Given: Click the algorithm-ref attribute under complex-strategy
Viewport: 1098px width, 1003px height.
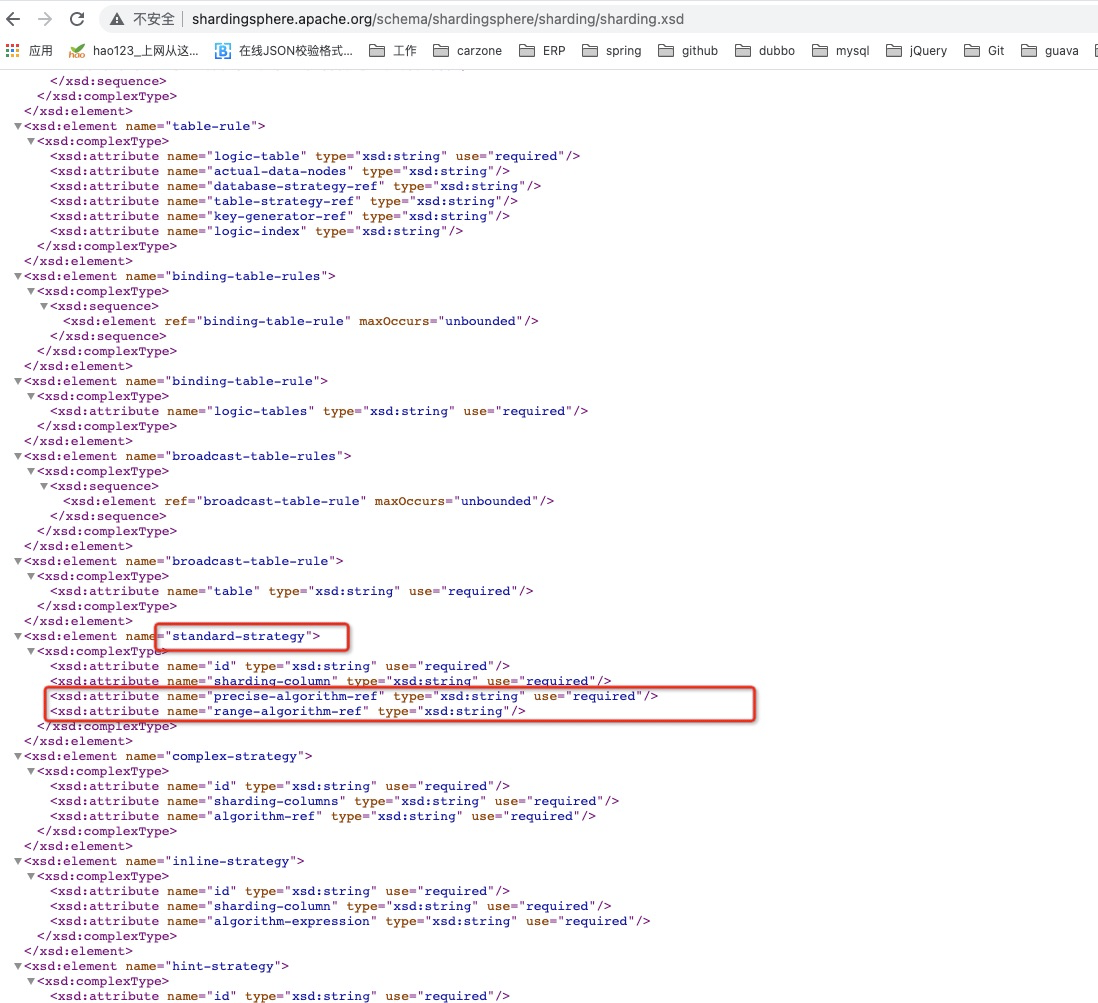Looking at the screenshot, I should coord(323,816).
